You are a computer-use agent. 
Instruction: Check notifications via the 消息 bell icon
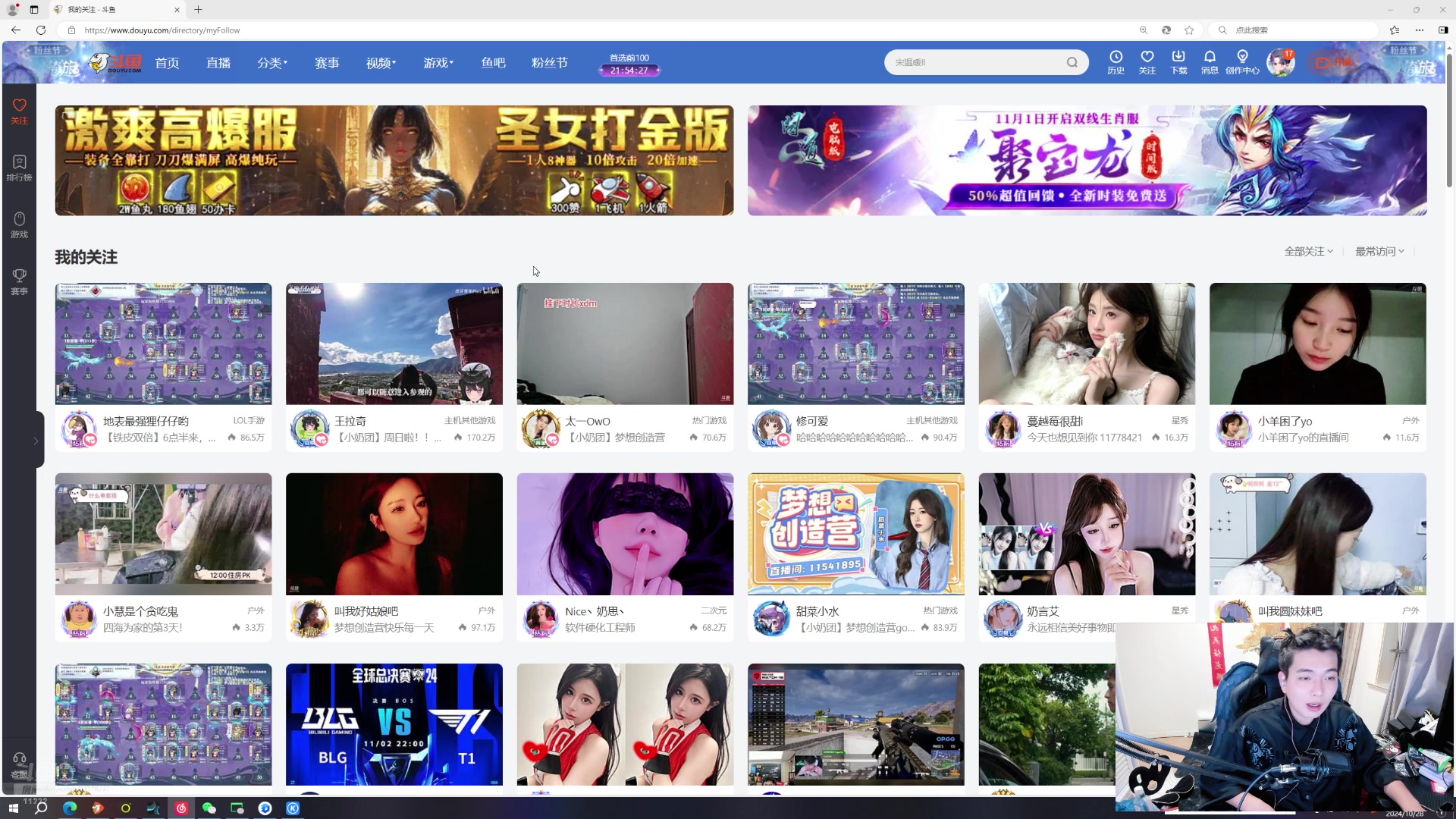(1210, 62)
